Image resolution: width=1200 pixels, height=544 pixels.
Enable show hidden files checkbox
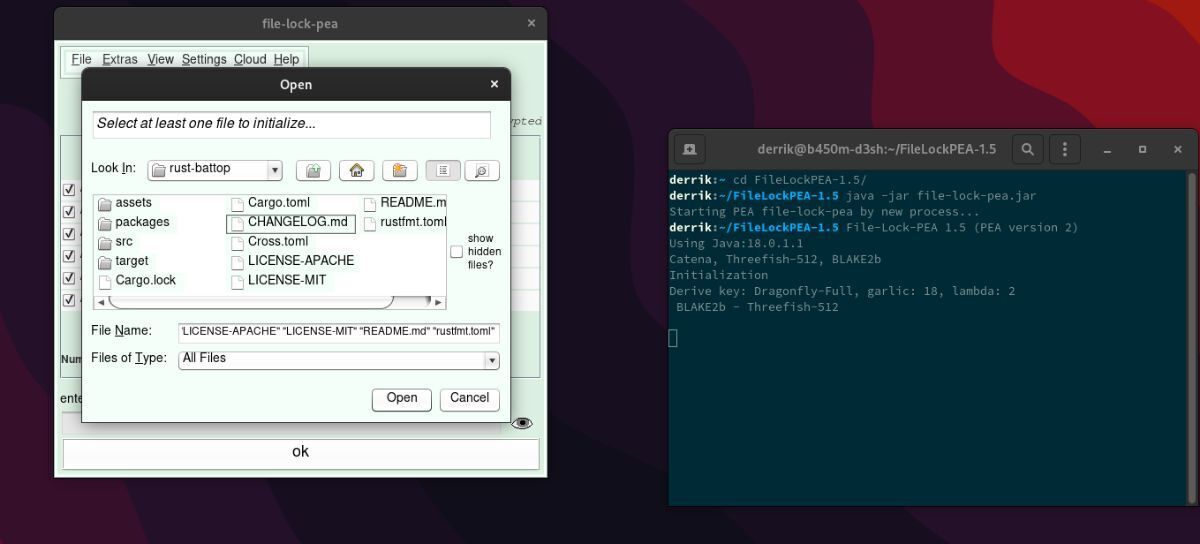[456, 252]
